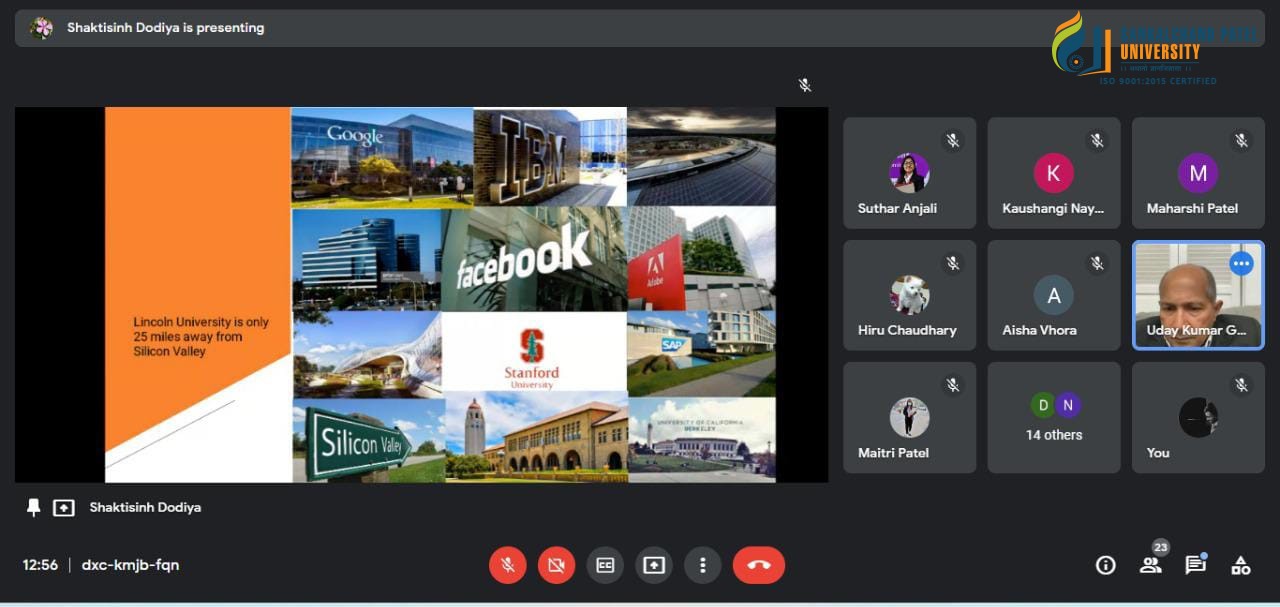Click muted mic icon on Aisha Vhora tile
1280x607 pixels.
click(1097, 263)
